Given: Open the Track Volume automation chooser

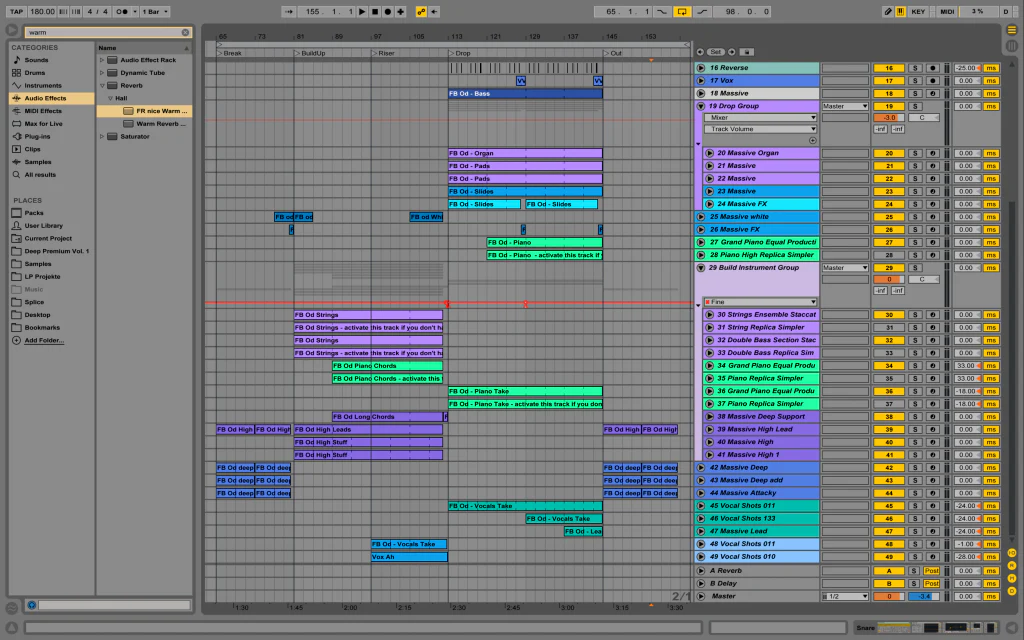Looking at the screenshot, I should 760,129.
